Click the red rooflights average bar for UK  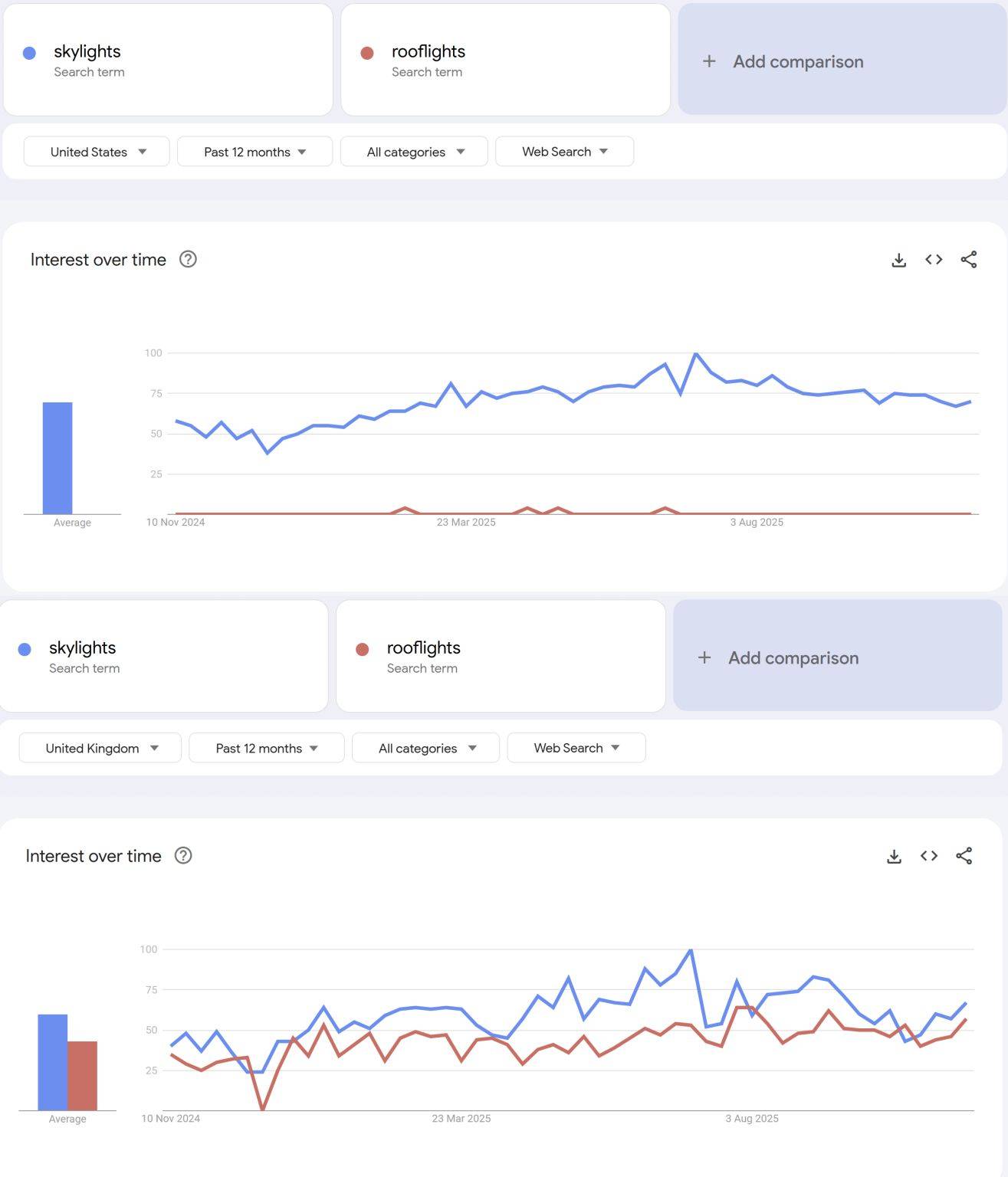click(x=82, y=1076)
